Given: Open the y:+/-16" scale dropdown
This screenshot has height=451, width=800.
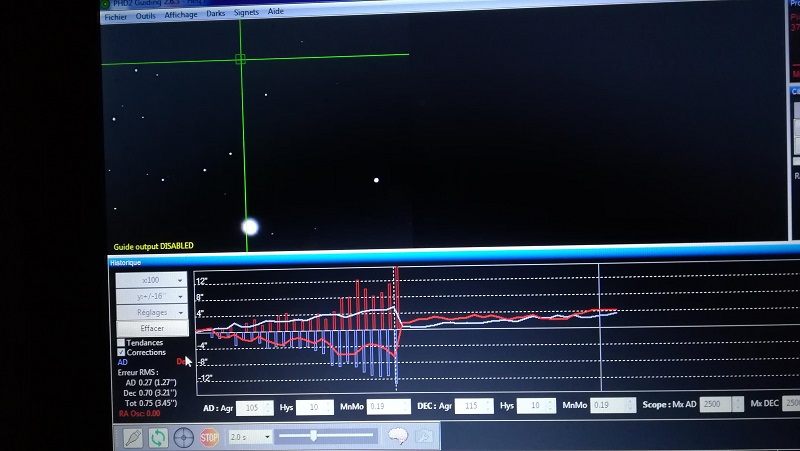Looking at the screenshot, I should tap(151, 296).
